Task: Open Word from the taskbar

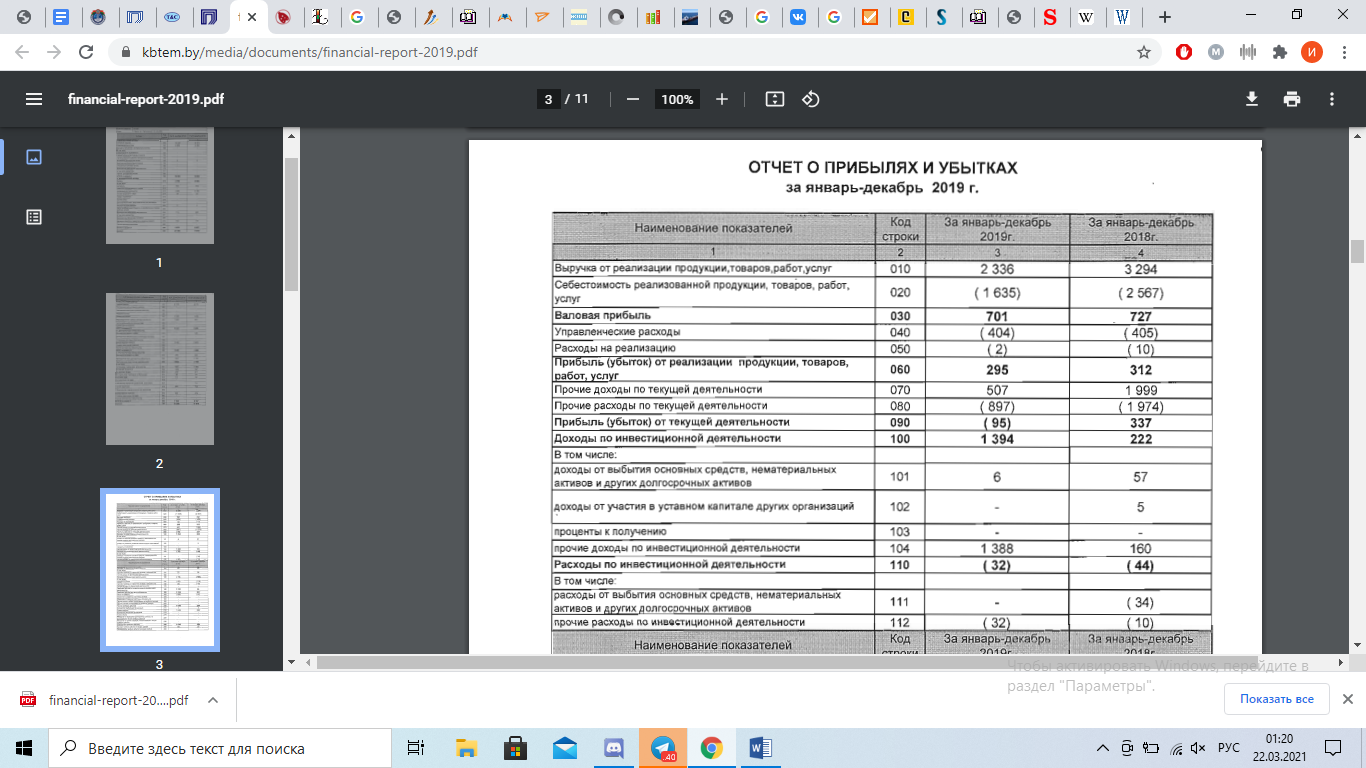Action: (761, 747)
